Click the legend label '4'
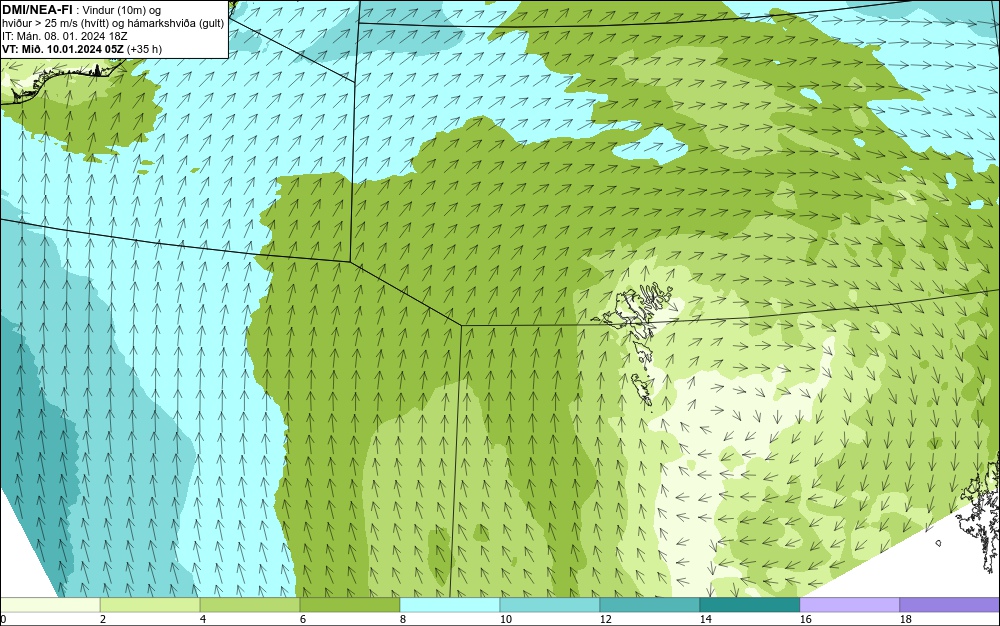Viewport: 1000px width, 626px height. pos(203,619)
